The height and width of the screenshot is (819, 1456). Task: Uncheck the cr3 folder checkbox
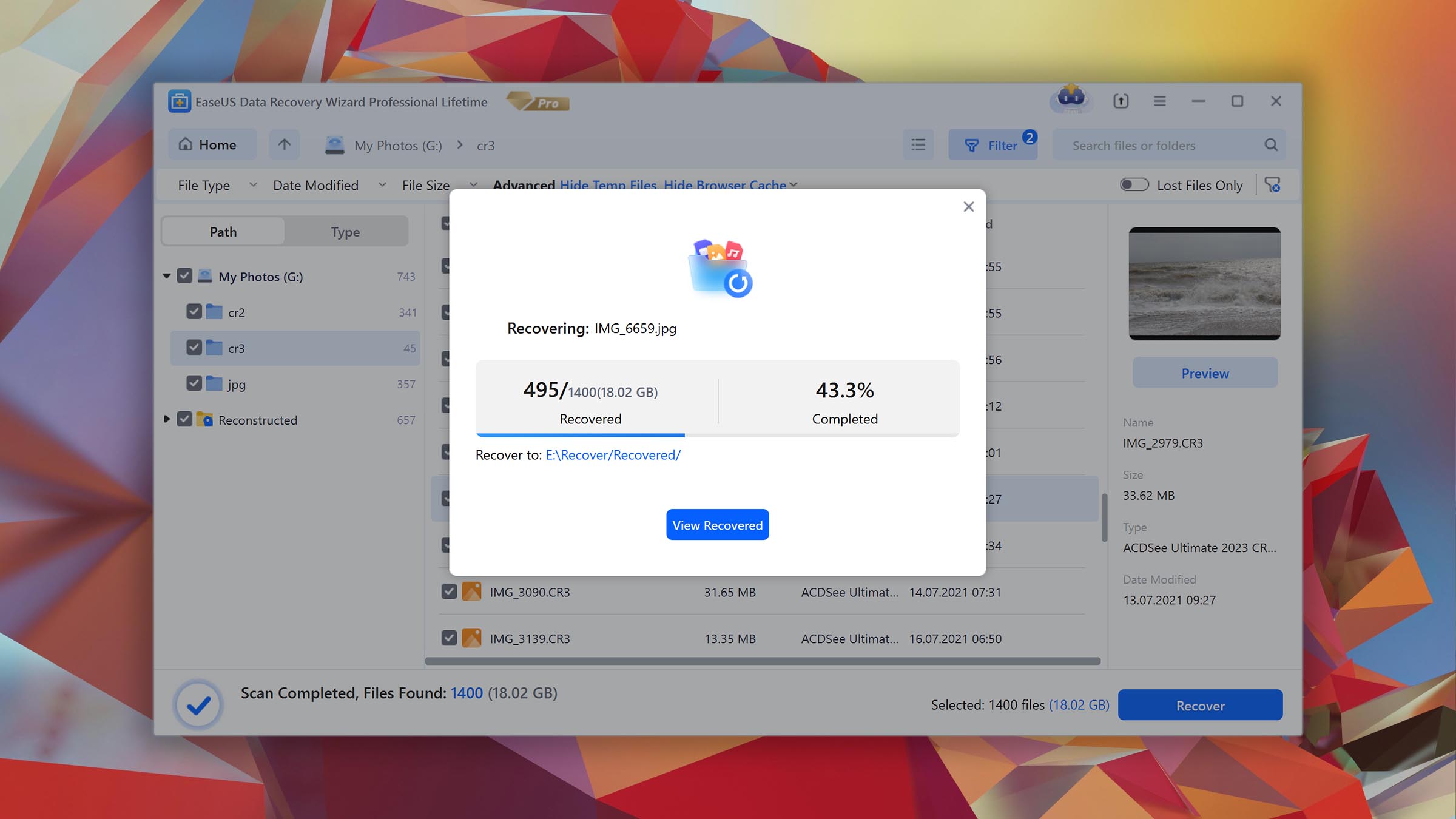pos(194,348)
